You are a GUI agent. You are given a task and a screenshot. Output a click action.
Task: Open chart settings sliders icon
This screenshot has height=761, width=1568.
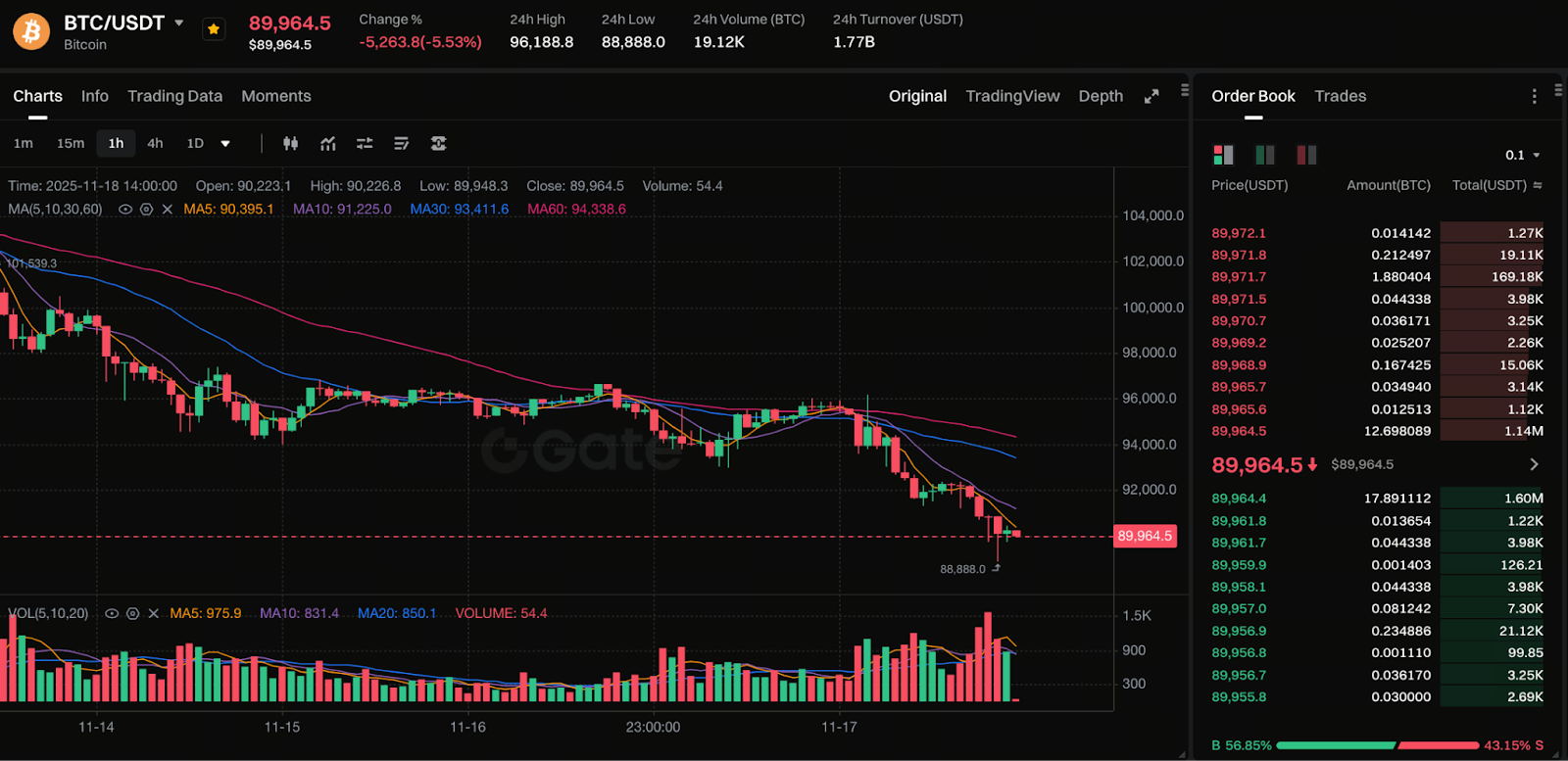pos(365,143)
